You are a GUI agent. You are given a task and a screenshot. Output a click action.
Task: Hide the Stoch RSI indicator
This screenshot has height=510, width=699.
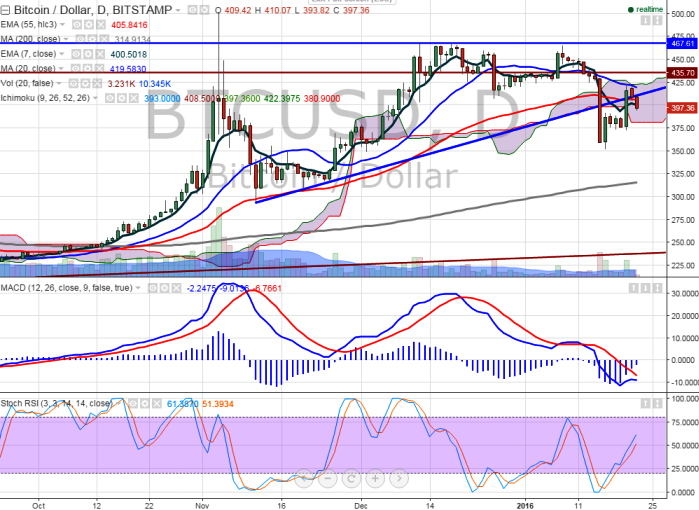click(x=133, y=403)
